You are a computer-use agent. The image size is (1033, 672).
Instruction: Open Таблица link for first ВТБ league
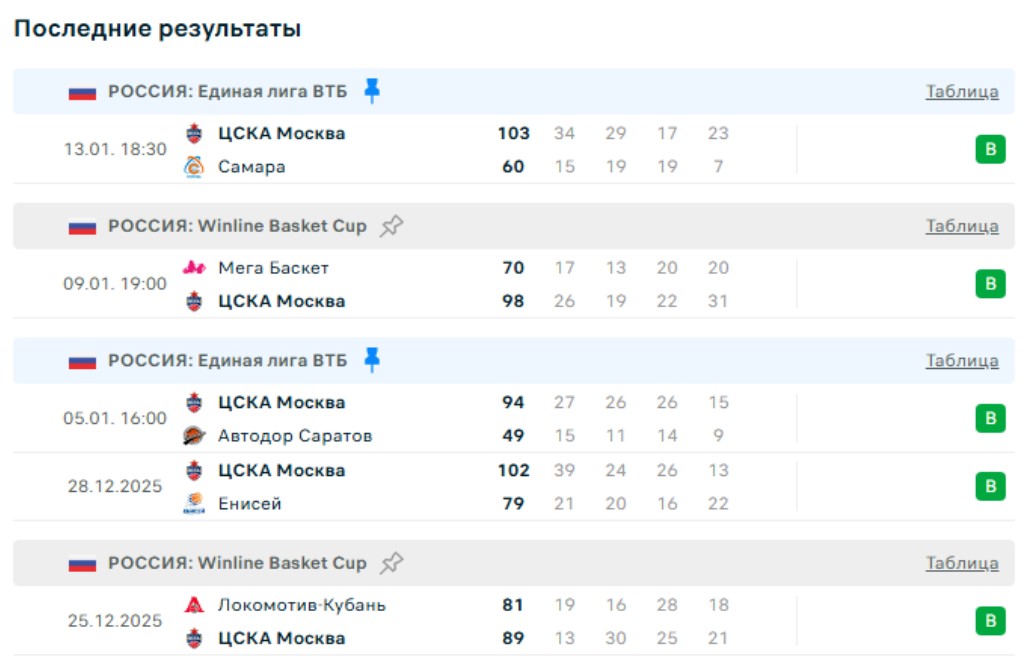[961, 91]
